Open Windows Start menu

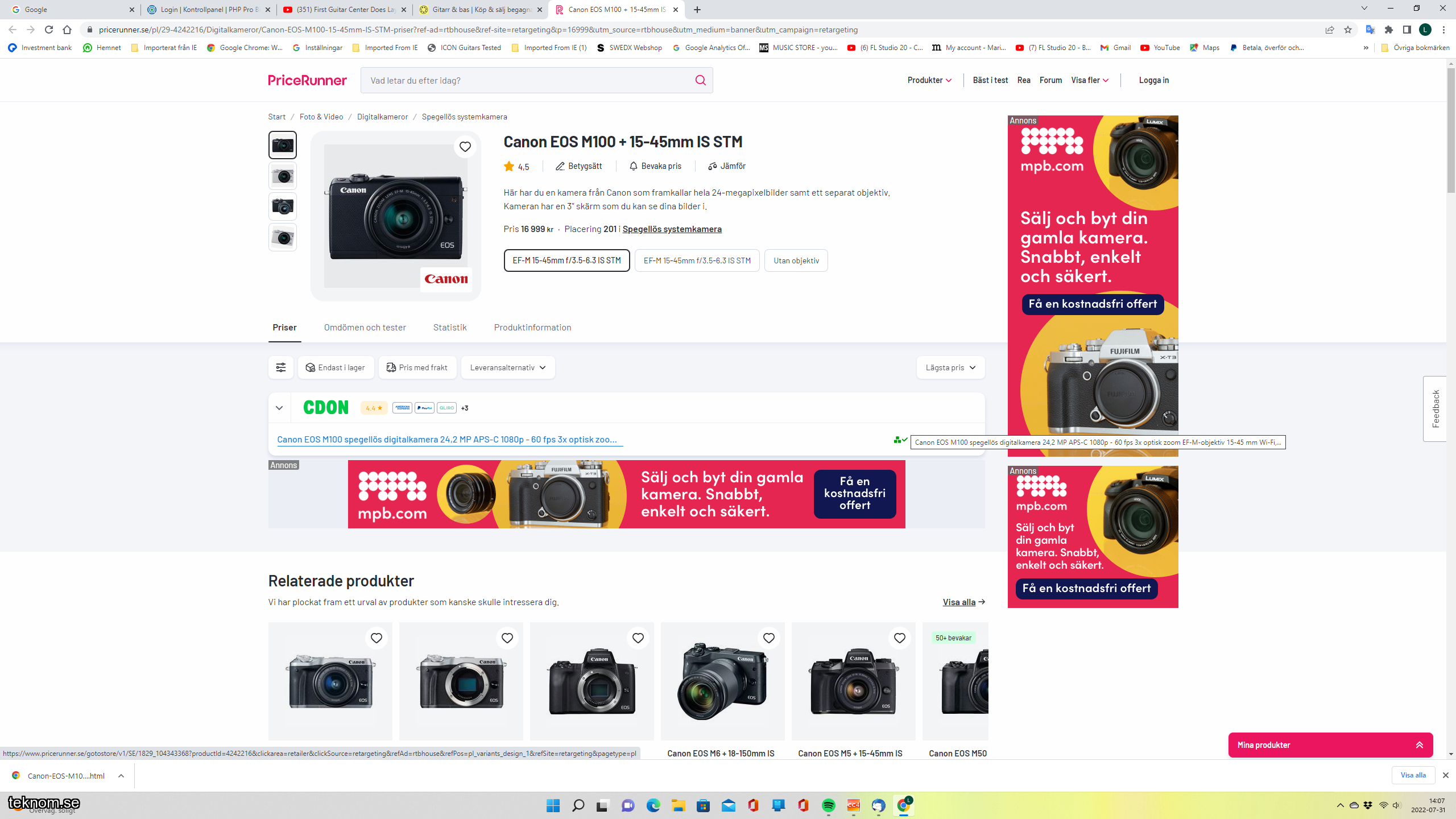pos(553,805)
